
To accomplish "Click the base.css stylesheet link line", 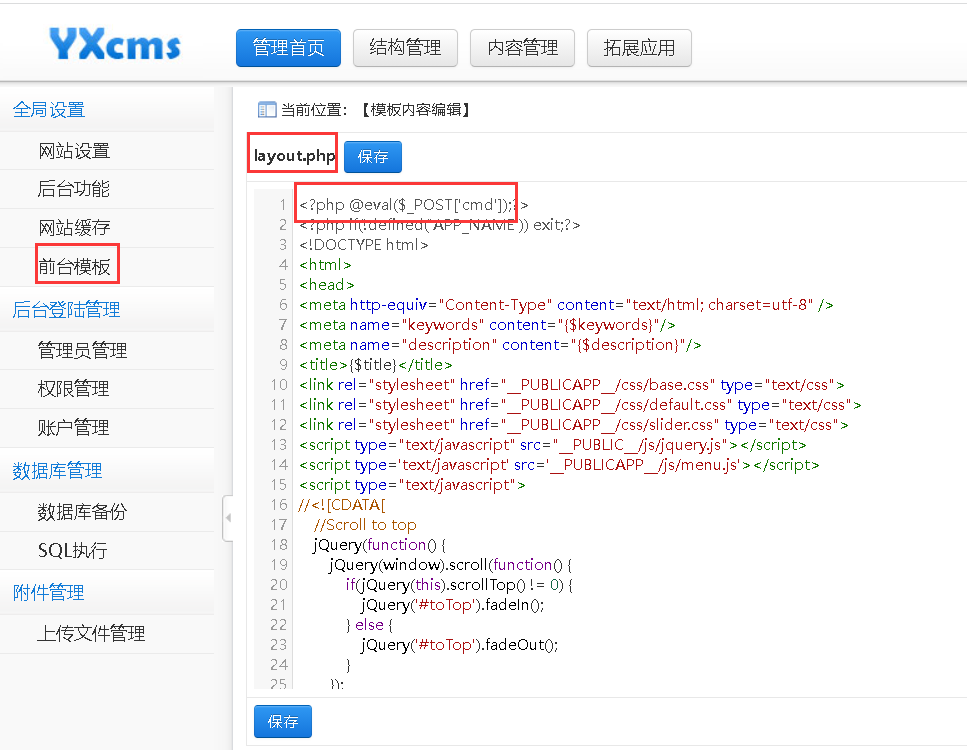I will pyautogui.click(x=572, y=385).
